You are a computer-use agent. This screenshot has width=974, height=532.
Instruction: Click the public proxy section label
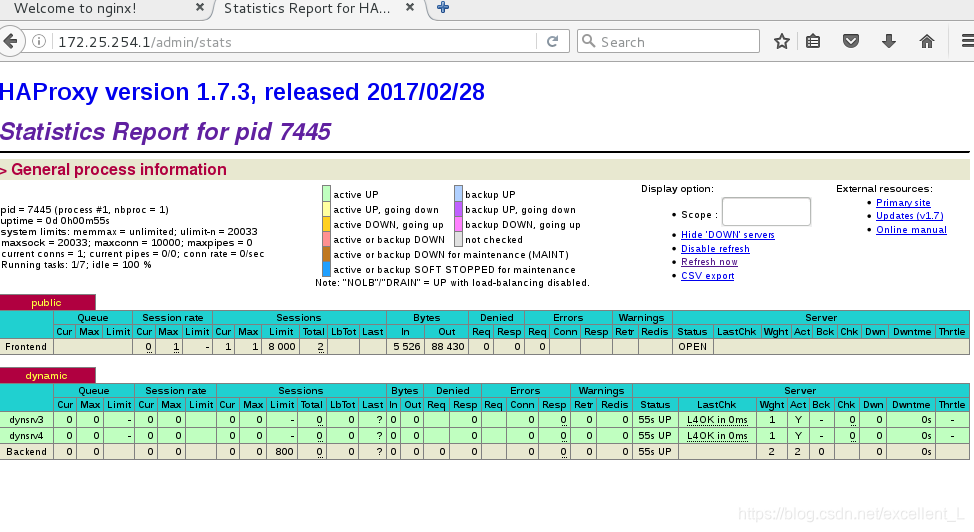coord(47,303)
